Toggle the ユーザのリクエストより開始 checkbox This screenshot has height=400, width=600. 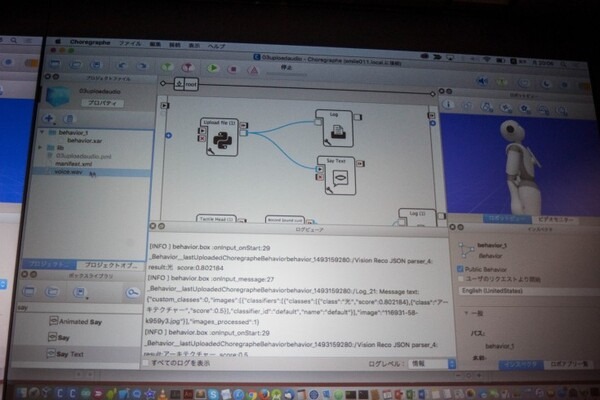(461, 278)
